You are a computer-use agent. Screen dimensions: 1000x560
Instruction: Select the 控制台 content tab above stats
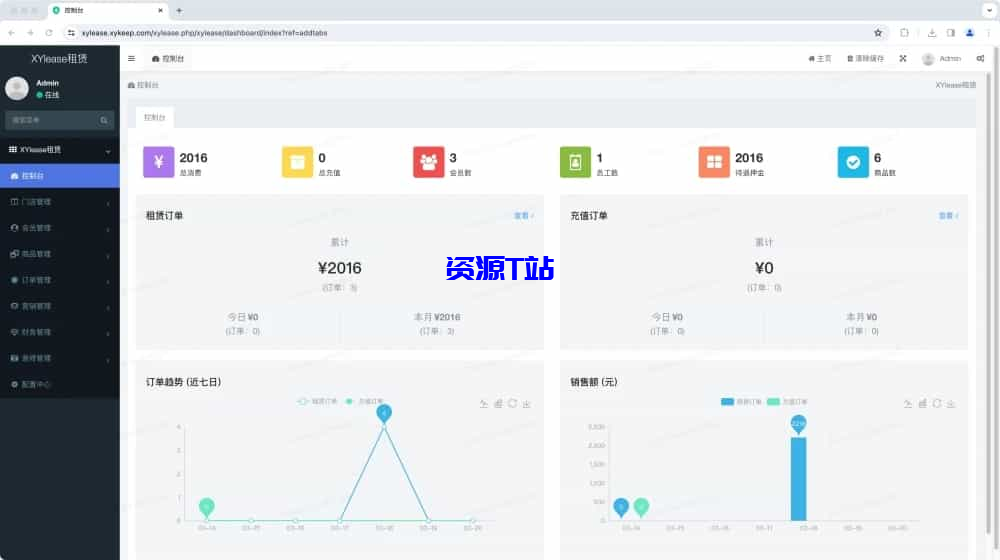click(154, 117)
